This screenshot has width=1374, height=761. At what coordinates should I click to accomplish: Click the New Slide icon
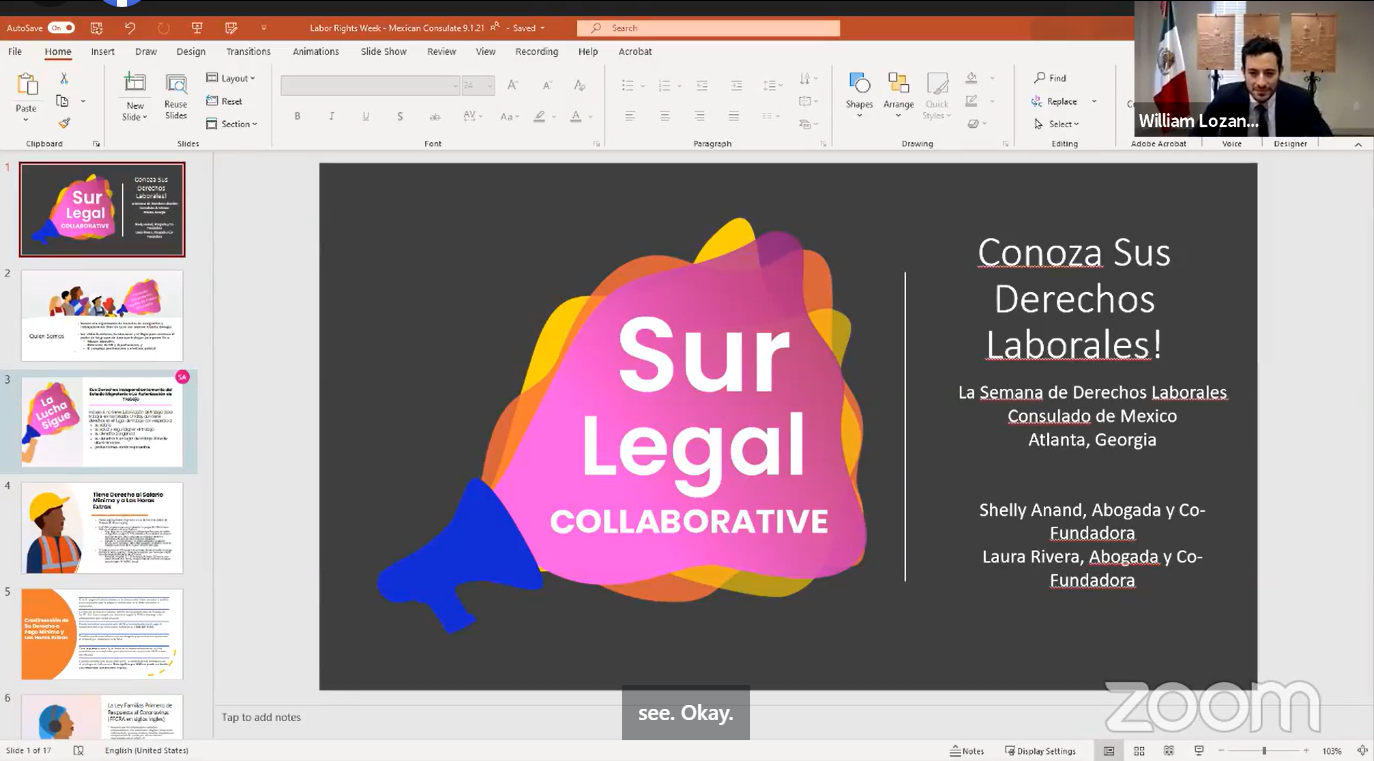pyautogui.click(x=135, y=84)
